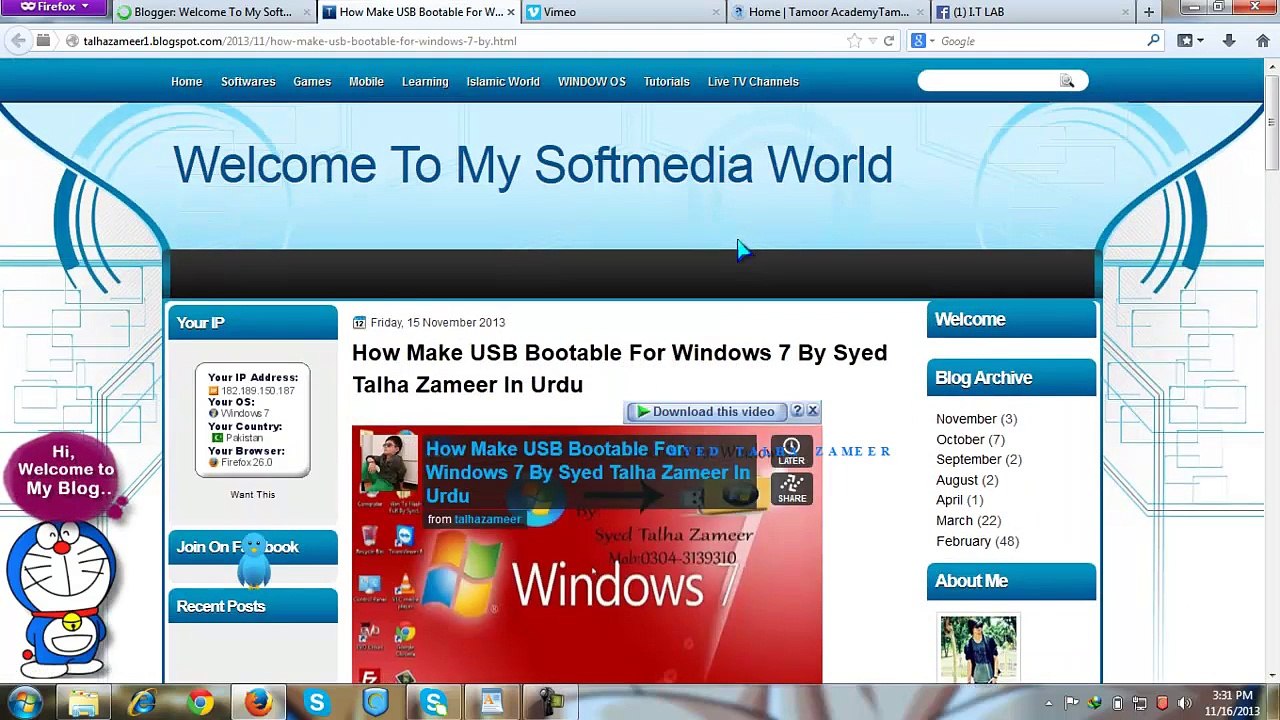The image size is (1280, 720).
Task: Click the About Me profile photo
Action: [x=978, y=649]
